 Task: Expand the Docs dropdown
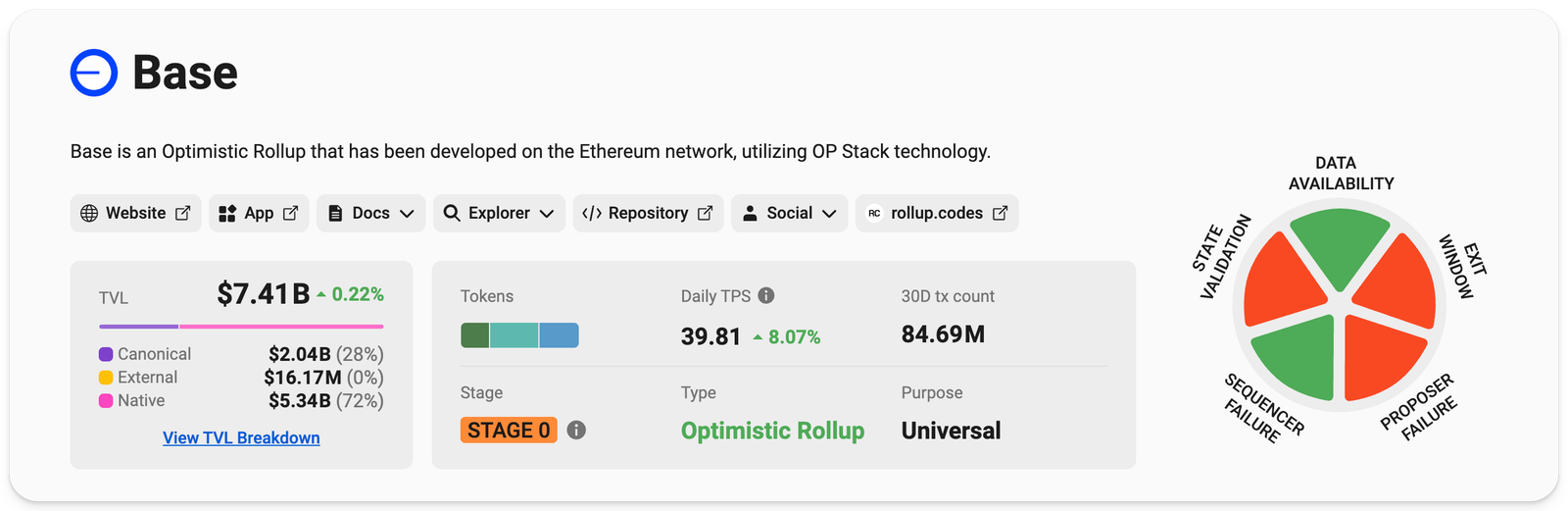click(x=370, y=213)
